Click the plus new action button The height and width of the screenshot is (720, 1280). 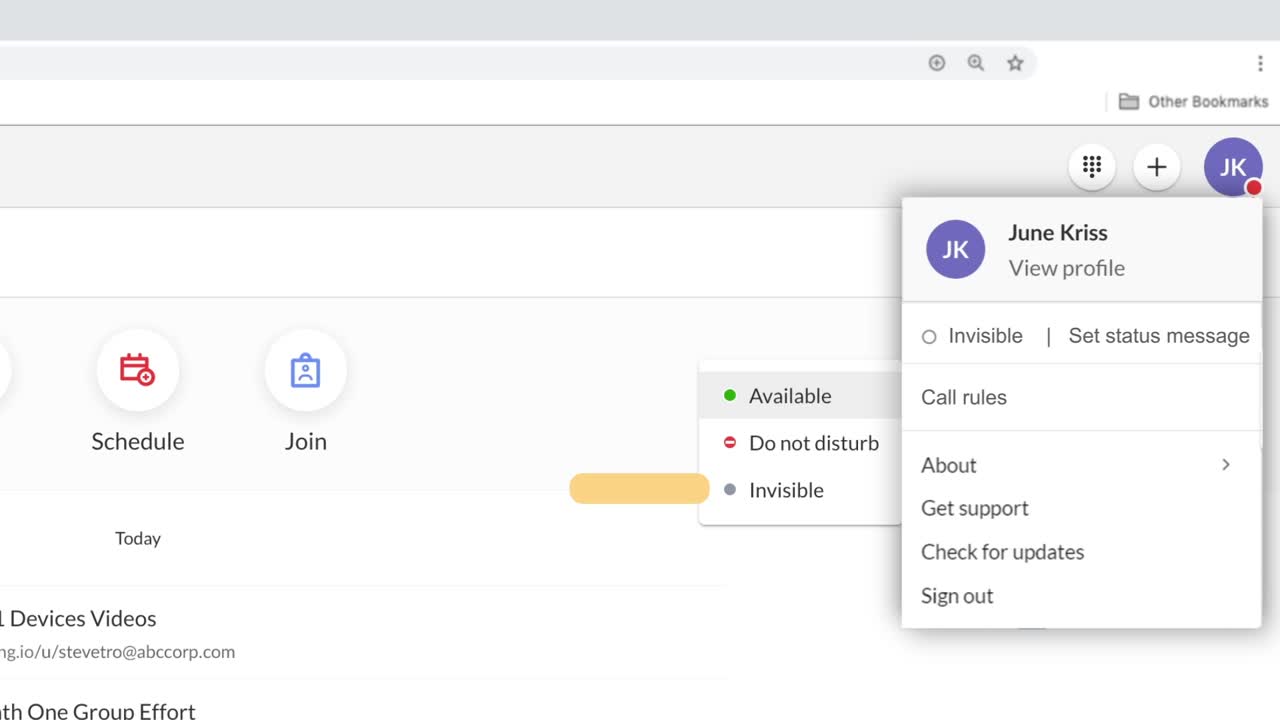pos(1157,166)
